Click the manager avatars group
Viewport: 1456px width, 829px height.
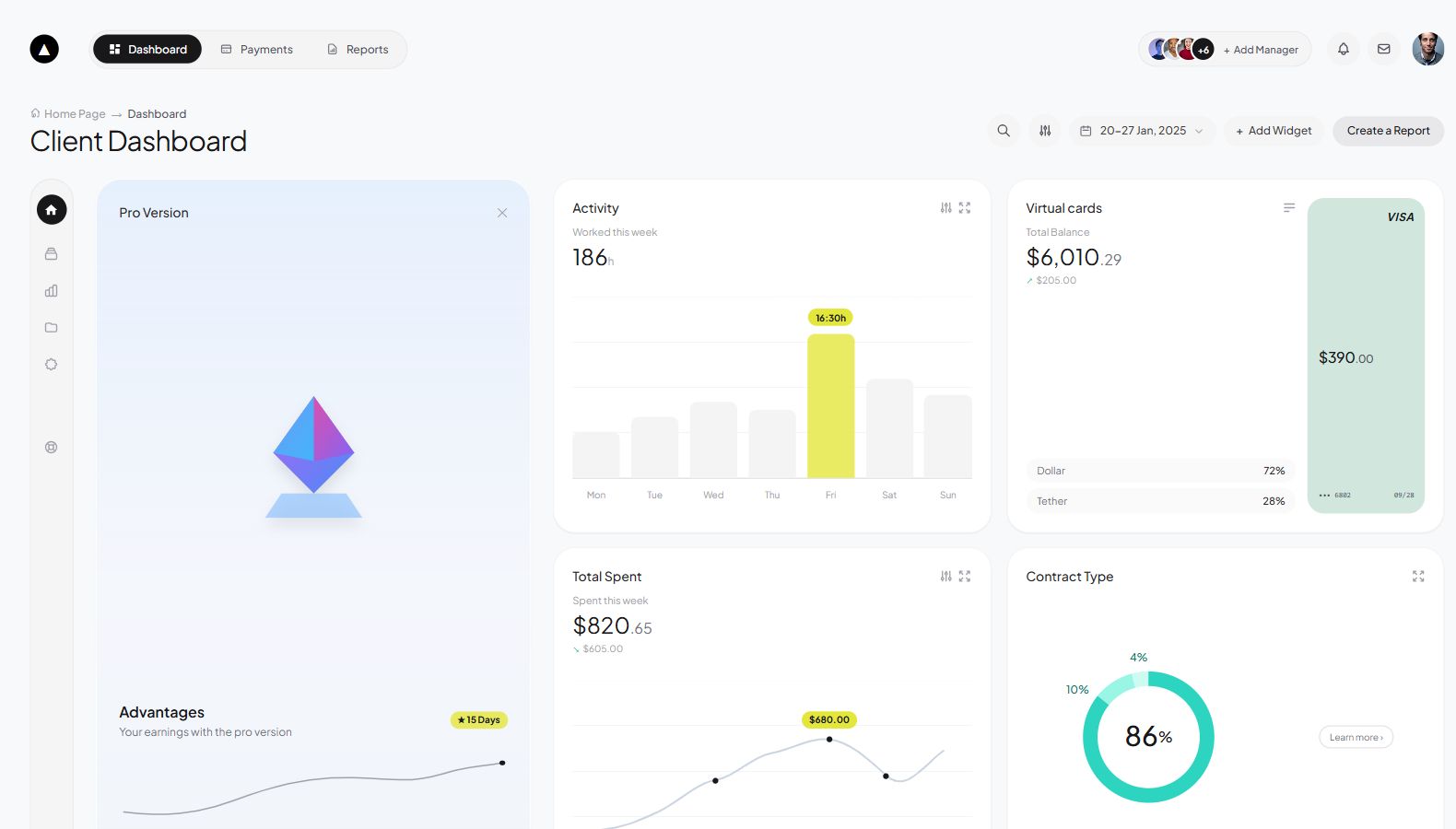pyautogui.click(x=1181, y=49)
